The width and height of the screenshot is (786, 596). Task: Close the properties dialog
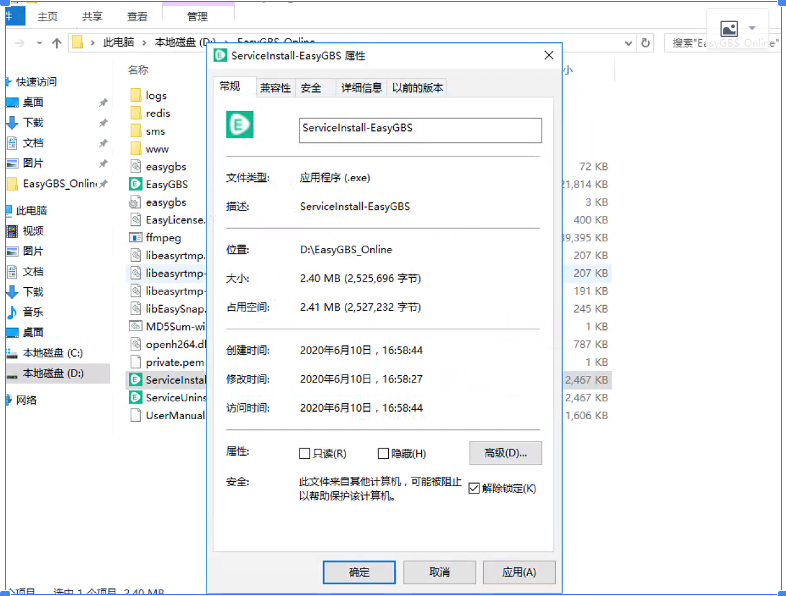click(x=549, y=55)
